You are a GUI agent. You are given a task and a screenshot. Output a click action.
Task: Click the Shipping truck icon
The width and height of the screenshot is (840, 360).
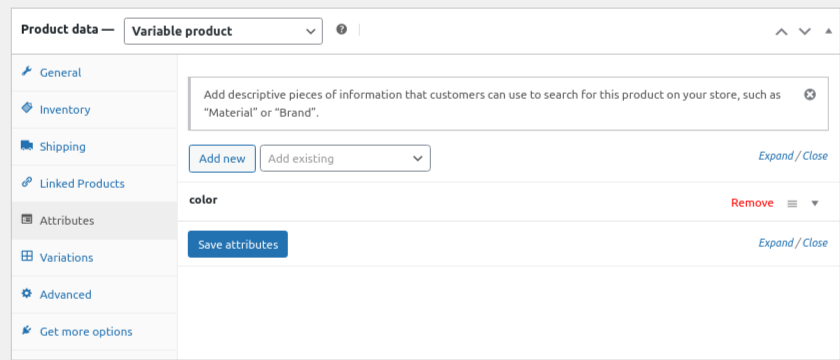coord(26,145)
